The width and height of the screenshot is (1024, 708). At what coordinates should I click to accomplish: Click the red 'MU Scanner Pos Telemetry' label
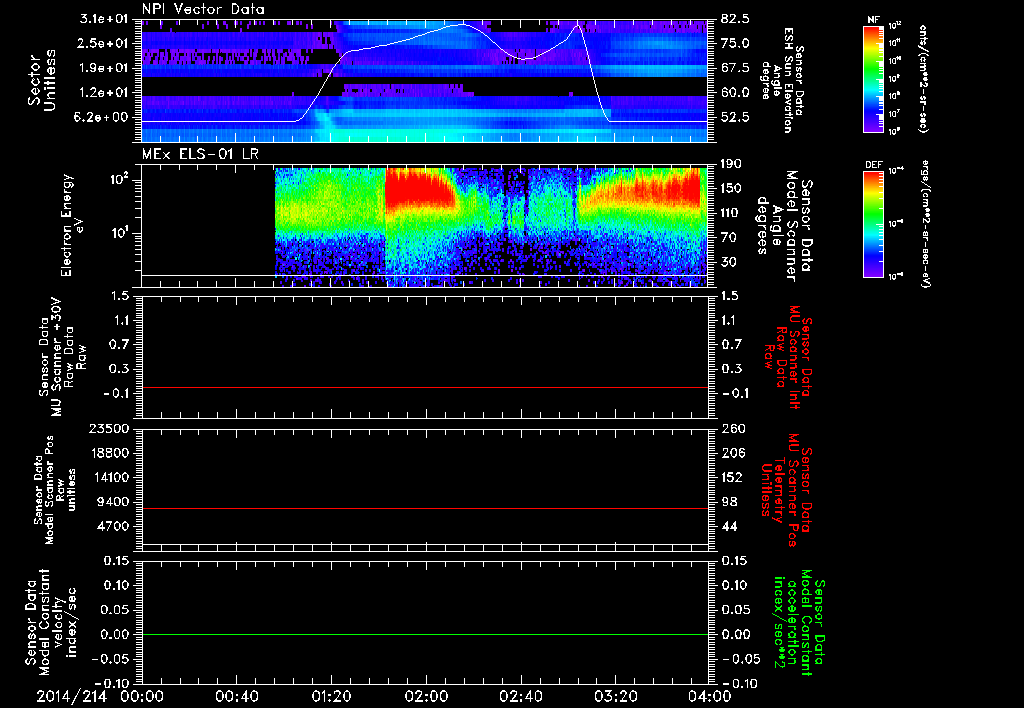pos(786,490)
